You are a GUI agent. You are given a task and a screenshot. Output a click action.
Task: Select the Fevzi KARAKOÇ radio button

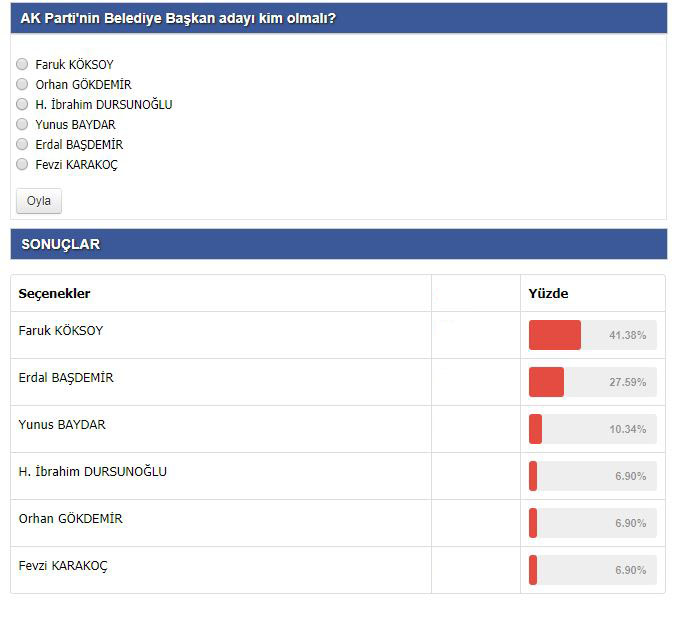(23, 165)
